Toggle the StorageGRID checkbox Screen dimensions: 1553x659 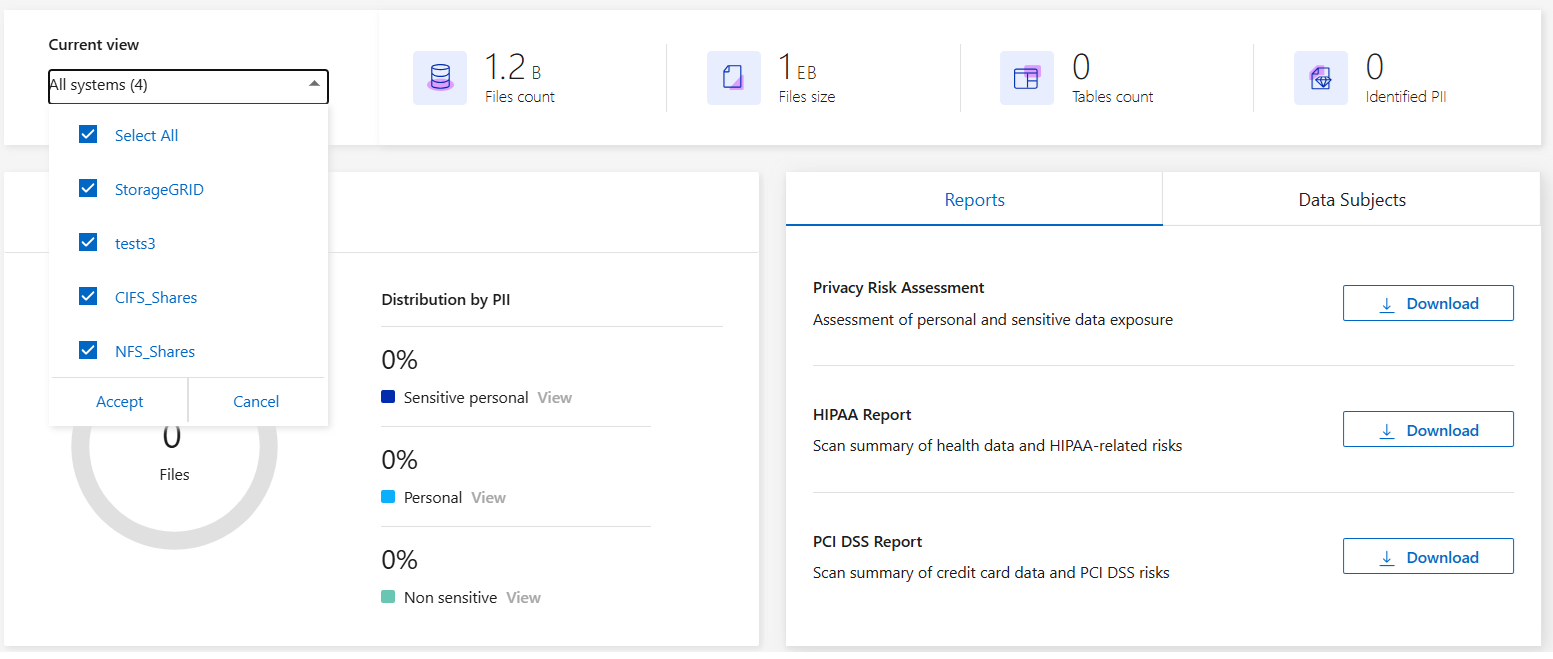[x=88, y=189]
